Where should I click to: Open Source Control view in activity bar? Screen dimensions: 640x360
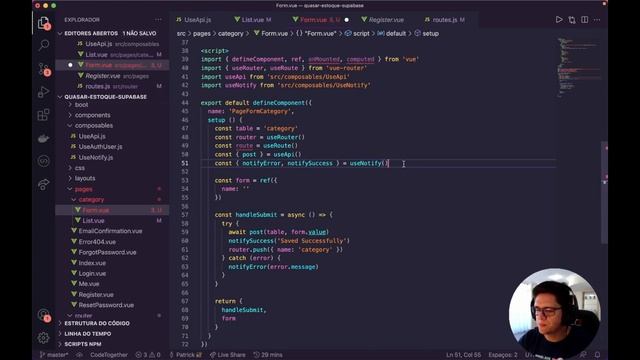44,69
